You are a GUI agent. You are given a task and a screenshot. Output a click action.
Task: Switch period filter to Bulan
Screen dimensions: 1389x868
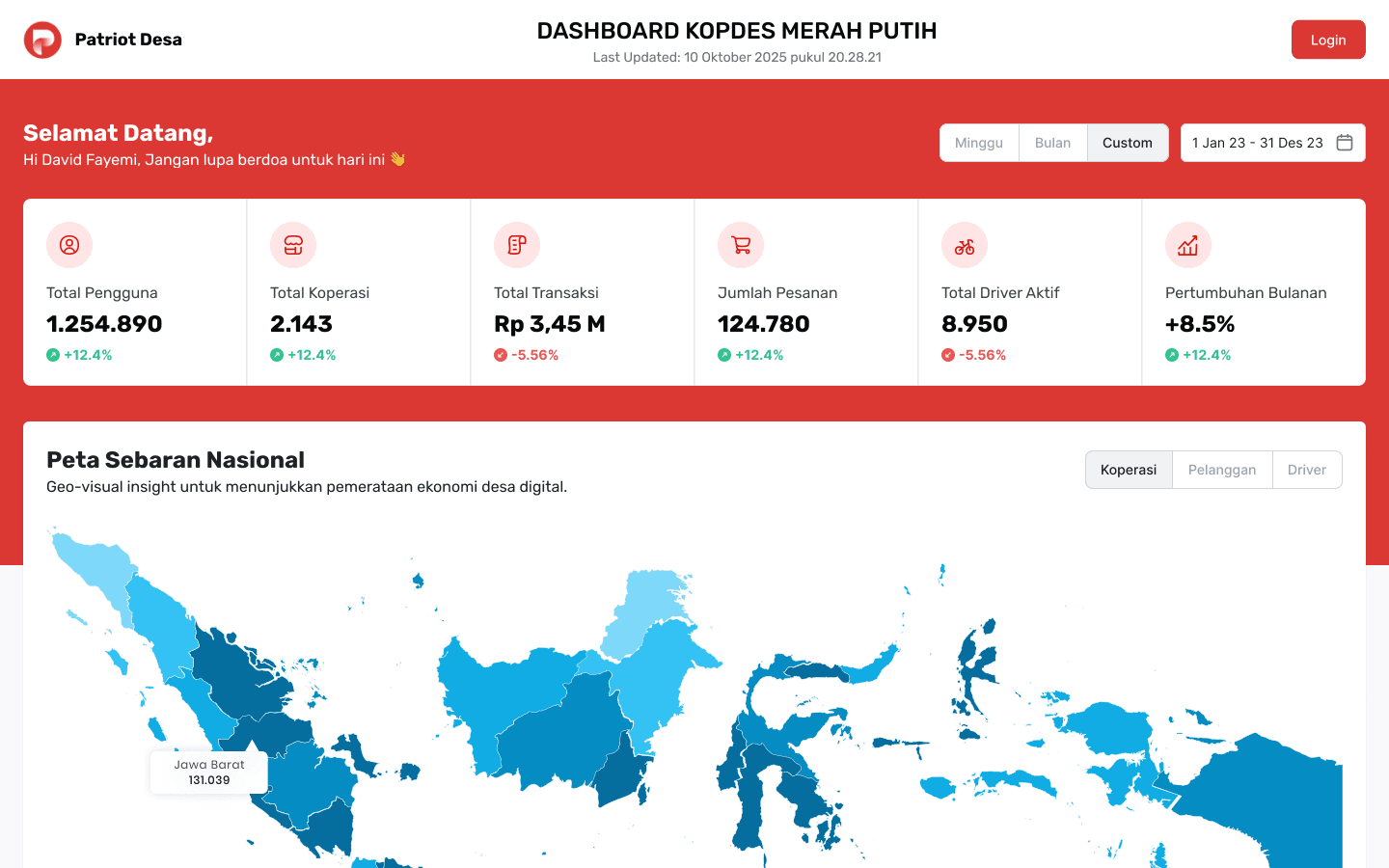[1052, 143]
